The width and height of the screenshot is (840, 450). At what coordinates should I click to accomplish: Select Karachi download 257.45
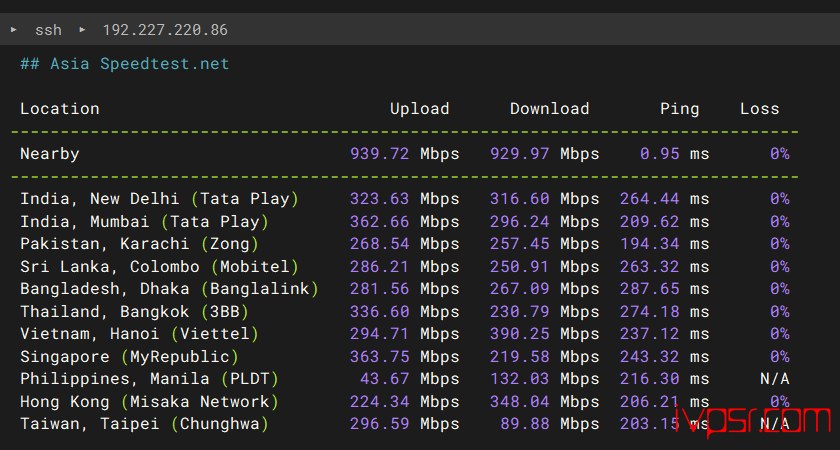pos(520,244)
